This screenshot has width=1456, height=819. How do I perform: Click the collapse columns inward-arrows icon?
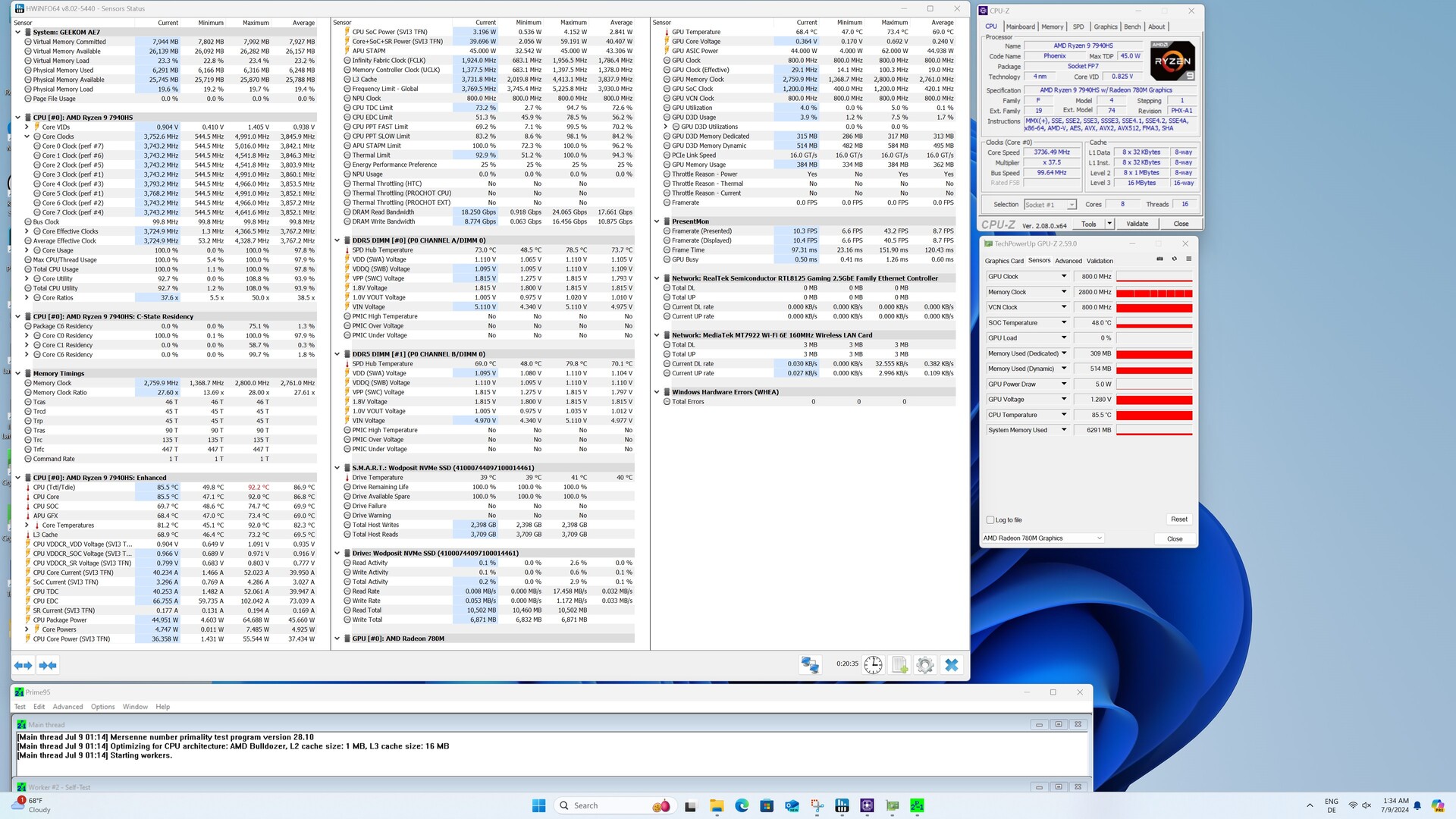[48, 665]
